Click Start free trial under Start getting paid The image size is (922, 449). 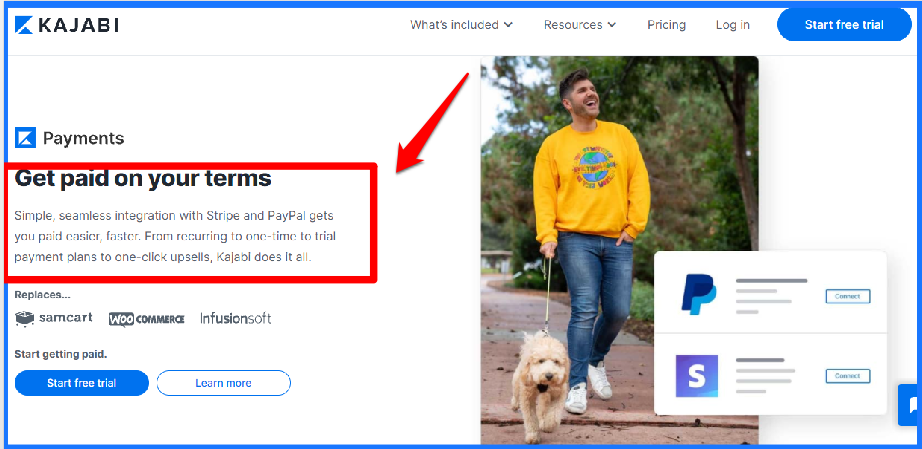[82, 383]
